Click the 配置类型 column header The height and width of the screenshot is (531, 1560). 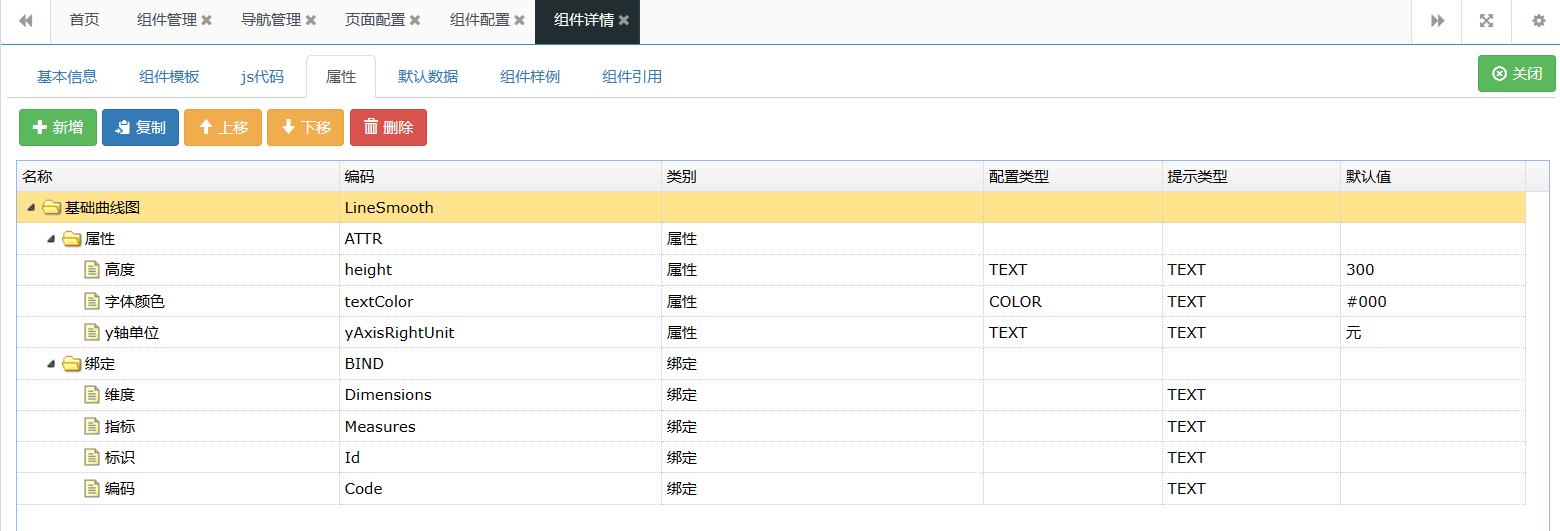pos(1073,176)
